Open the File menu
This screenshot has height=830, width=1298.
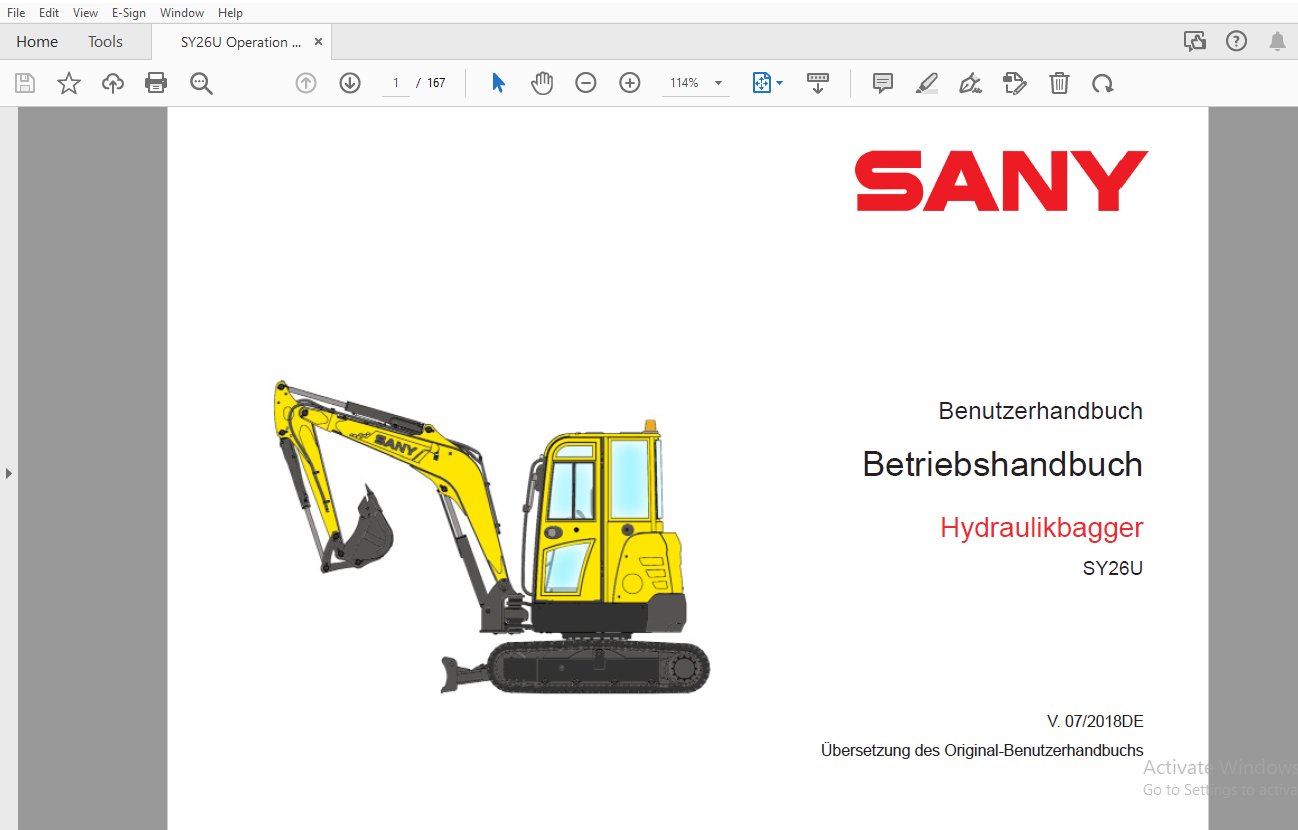point(16,13)
